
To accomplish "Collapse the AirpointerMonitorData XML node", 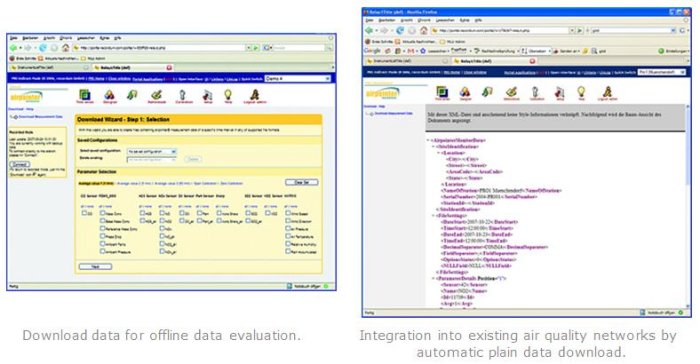I will [428, 140].
